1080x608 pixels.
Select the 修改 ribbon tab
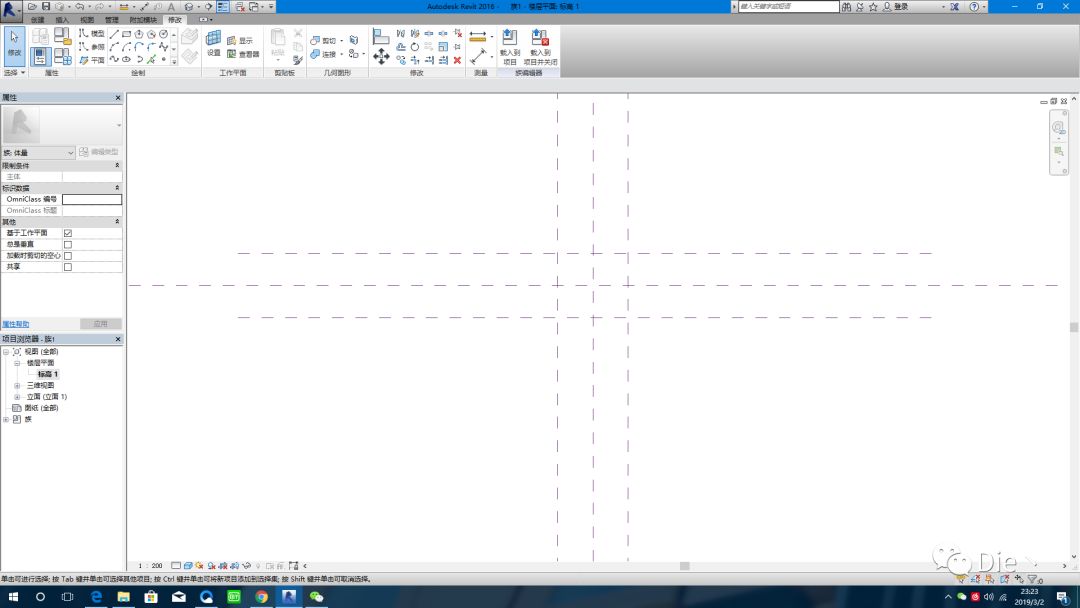[x=175, y=20]
